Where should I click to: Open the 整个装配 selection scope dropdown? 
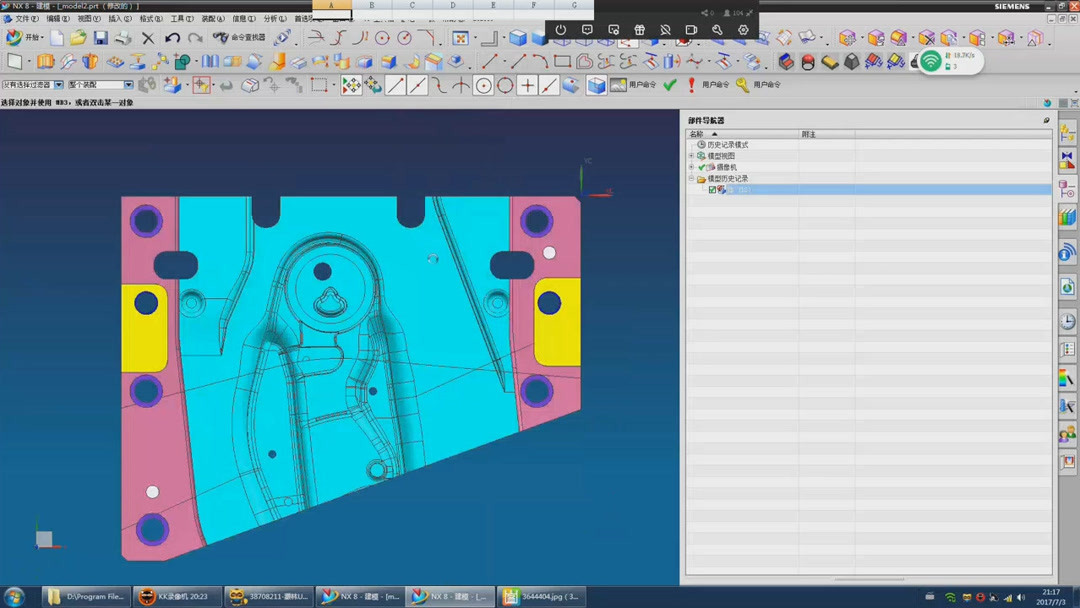pyautogui.click(x=128, y=85)
